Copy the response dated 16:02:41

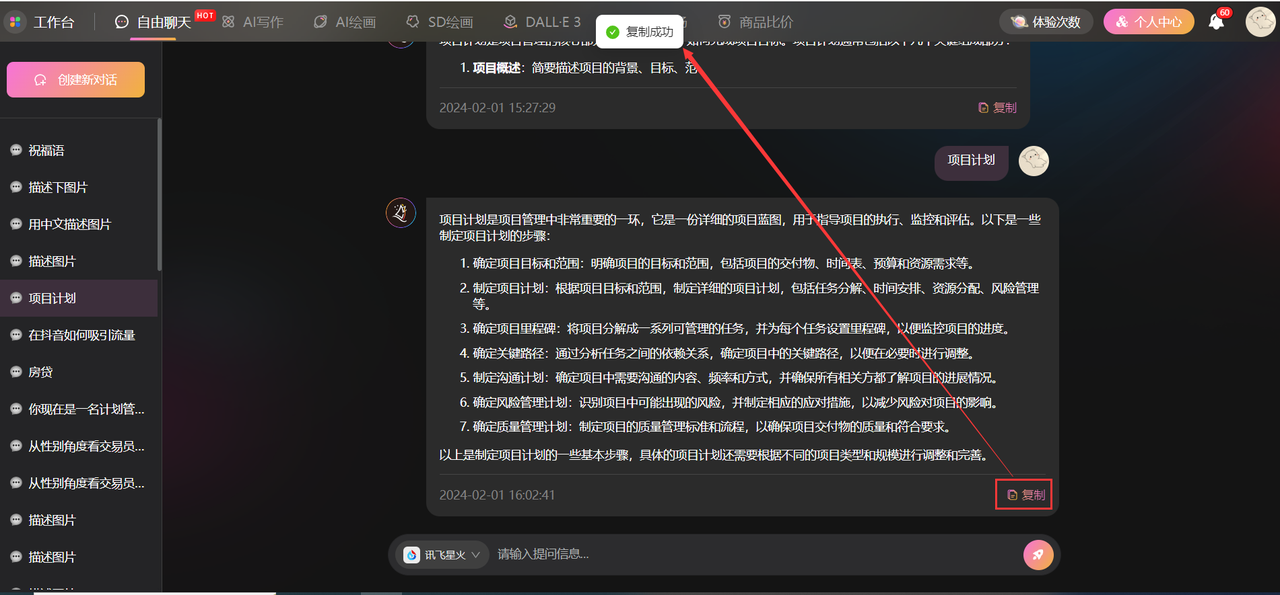coord(1025,495)
